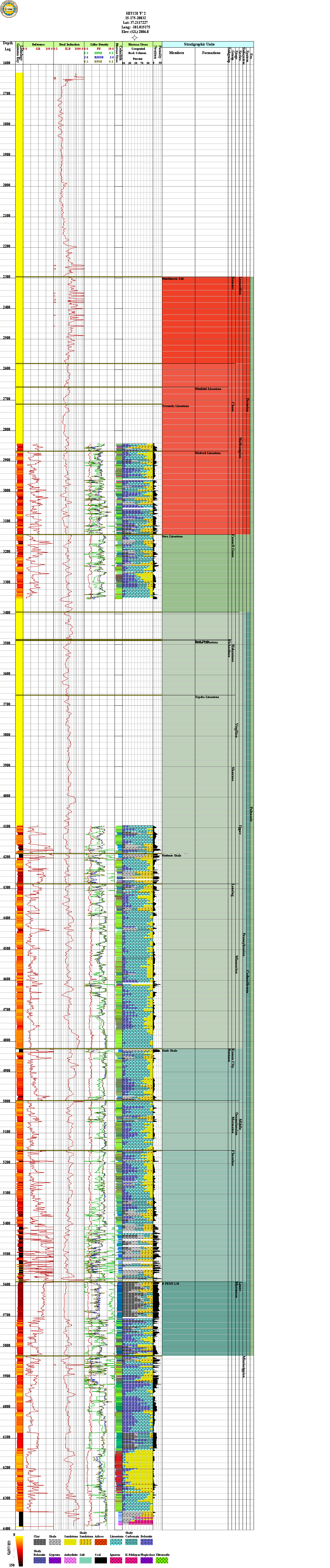Click the 'Members' column header
This screenshot has height=1568, width=330.
[177, 53]
